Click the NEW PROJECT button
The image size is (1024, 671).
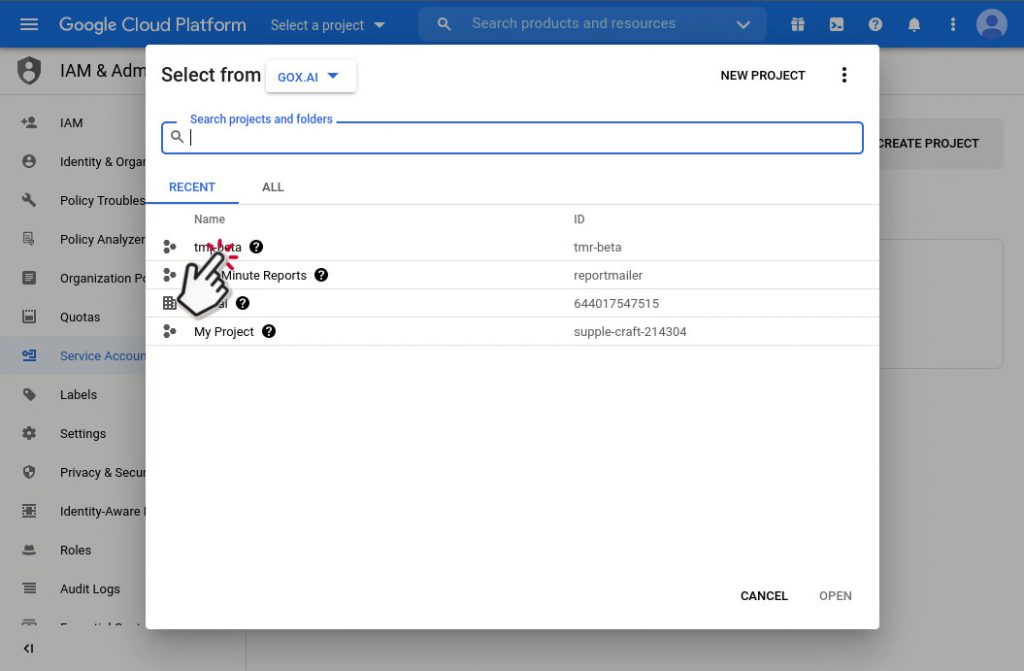click(763, 75)
